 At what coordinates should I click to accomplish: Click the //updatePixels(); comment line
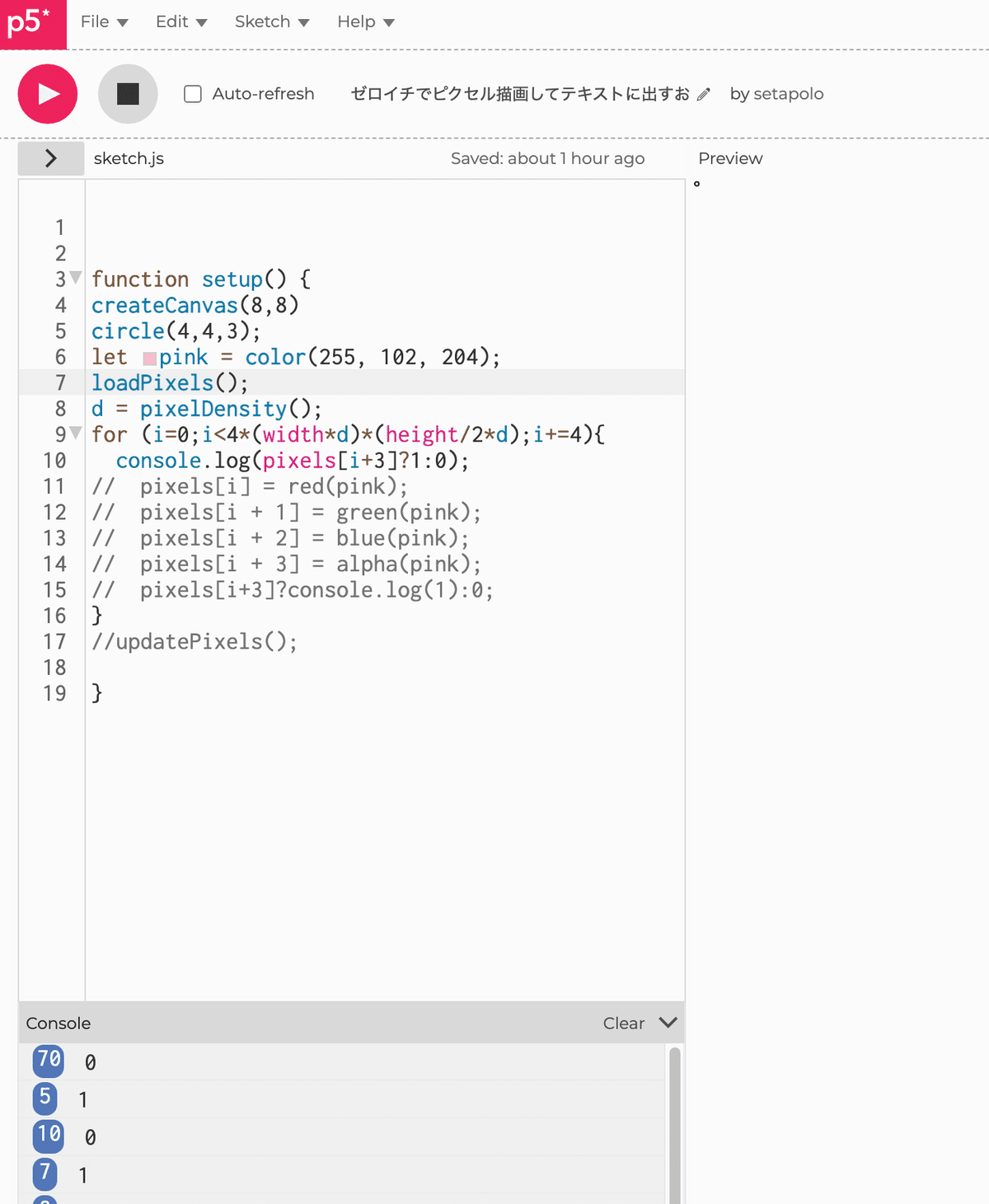[x=195, y=641]
